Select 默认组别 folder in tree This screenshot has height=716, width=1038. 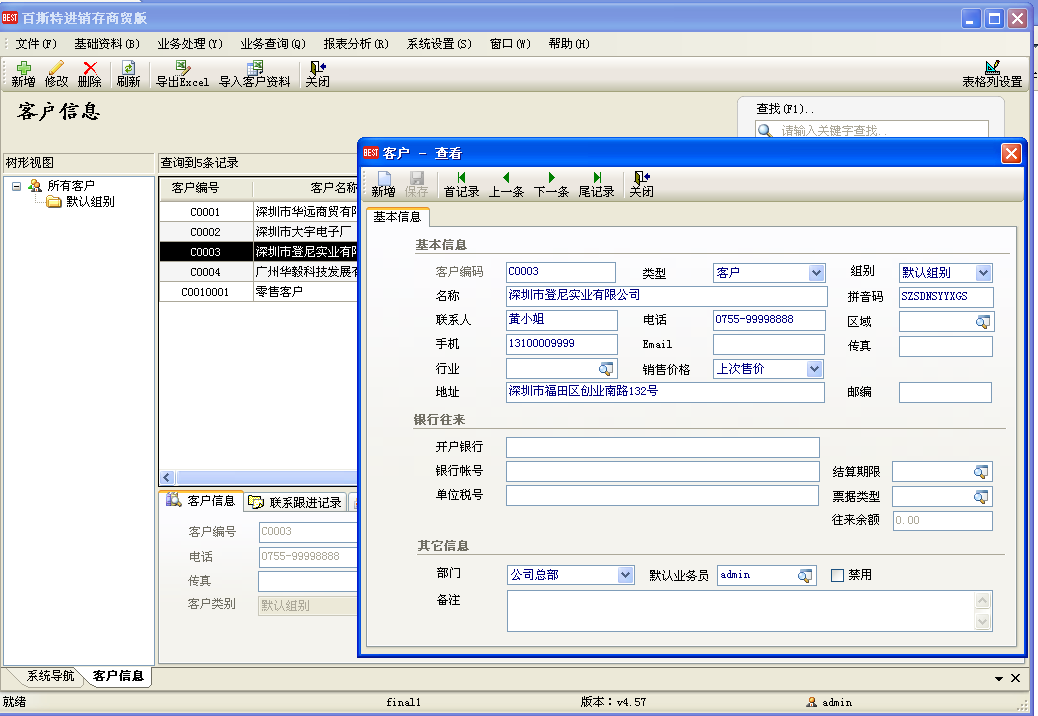tap(90, 202)
